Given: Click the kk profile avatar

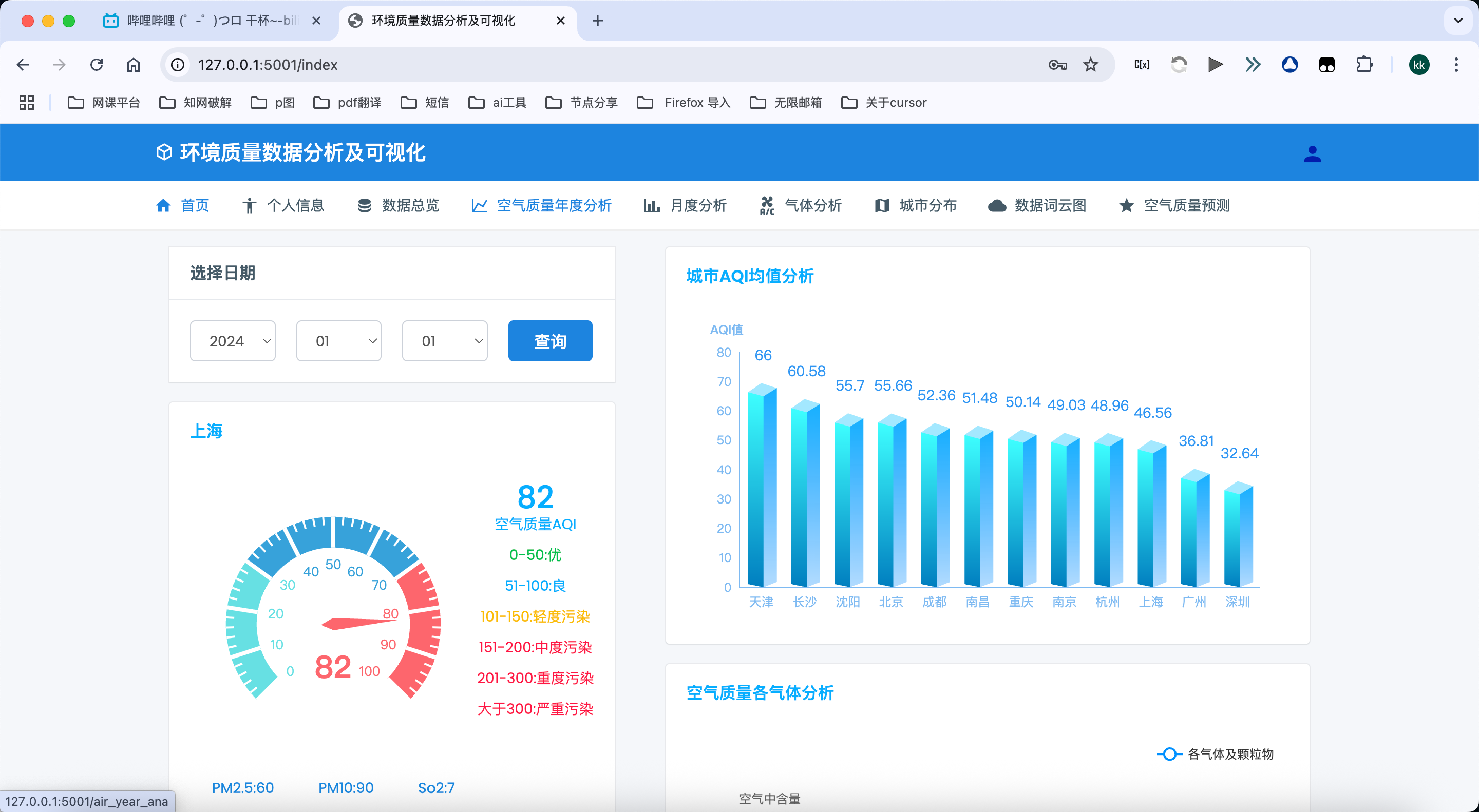Looking at the screenshot, I should pos(1419,65).
